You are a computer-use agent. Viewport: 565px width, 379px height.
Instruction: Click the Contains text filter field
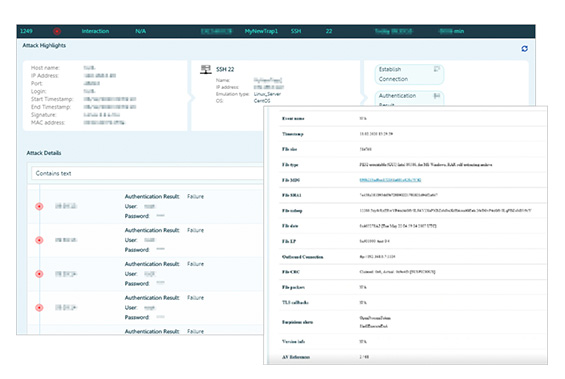click(147, 173)
